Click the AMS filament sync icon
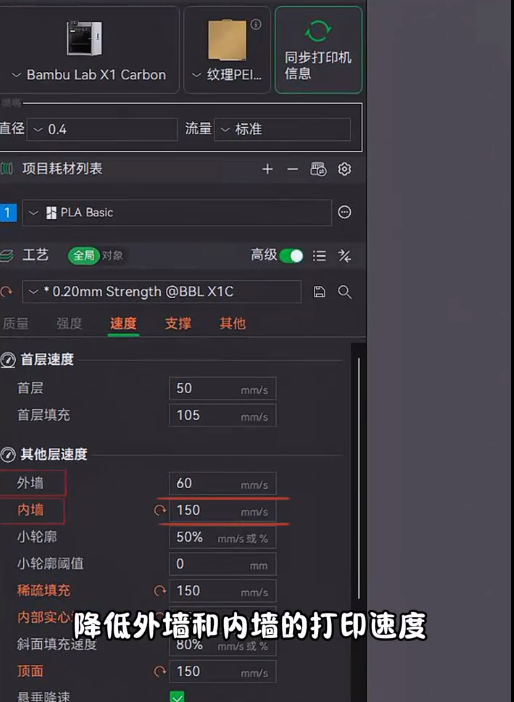514x702 pixels. [318, 169]
